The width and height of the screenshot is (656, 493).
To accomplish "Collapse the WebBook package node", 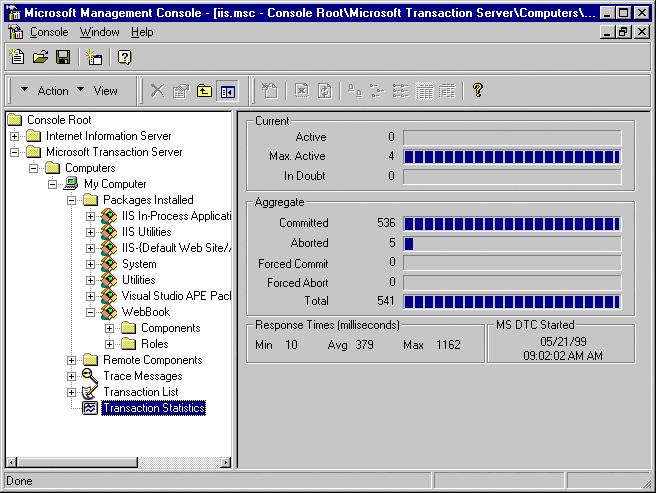I will point(90,312).
